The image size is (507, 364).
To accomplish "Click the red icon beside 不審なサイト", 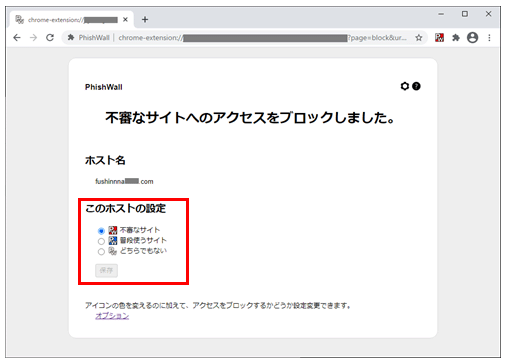I will [x=113, y=230].
